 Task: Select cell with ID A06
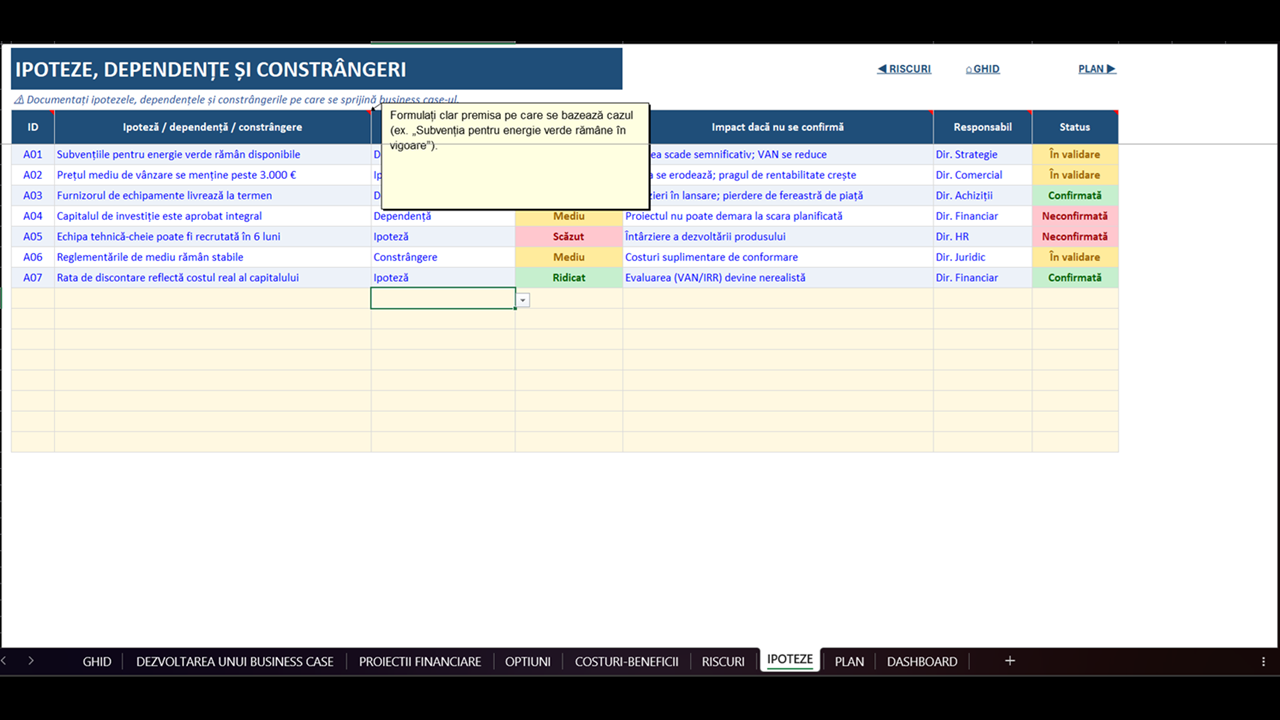pos(33,257)
